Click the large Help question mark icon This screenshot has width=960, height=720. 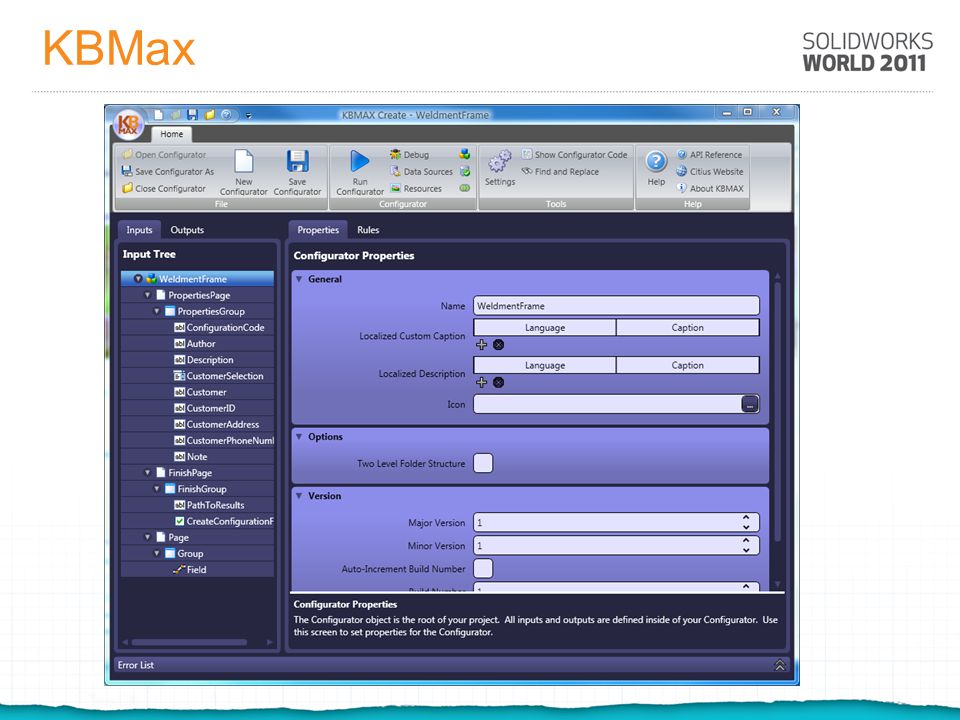point(656,162)
